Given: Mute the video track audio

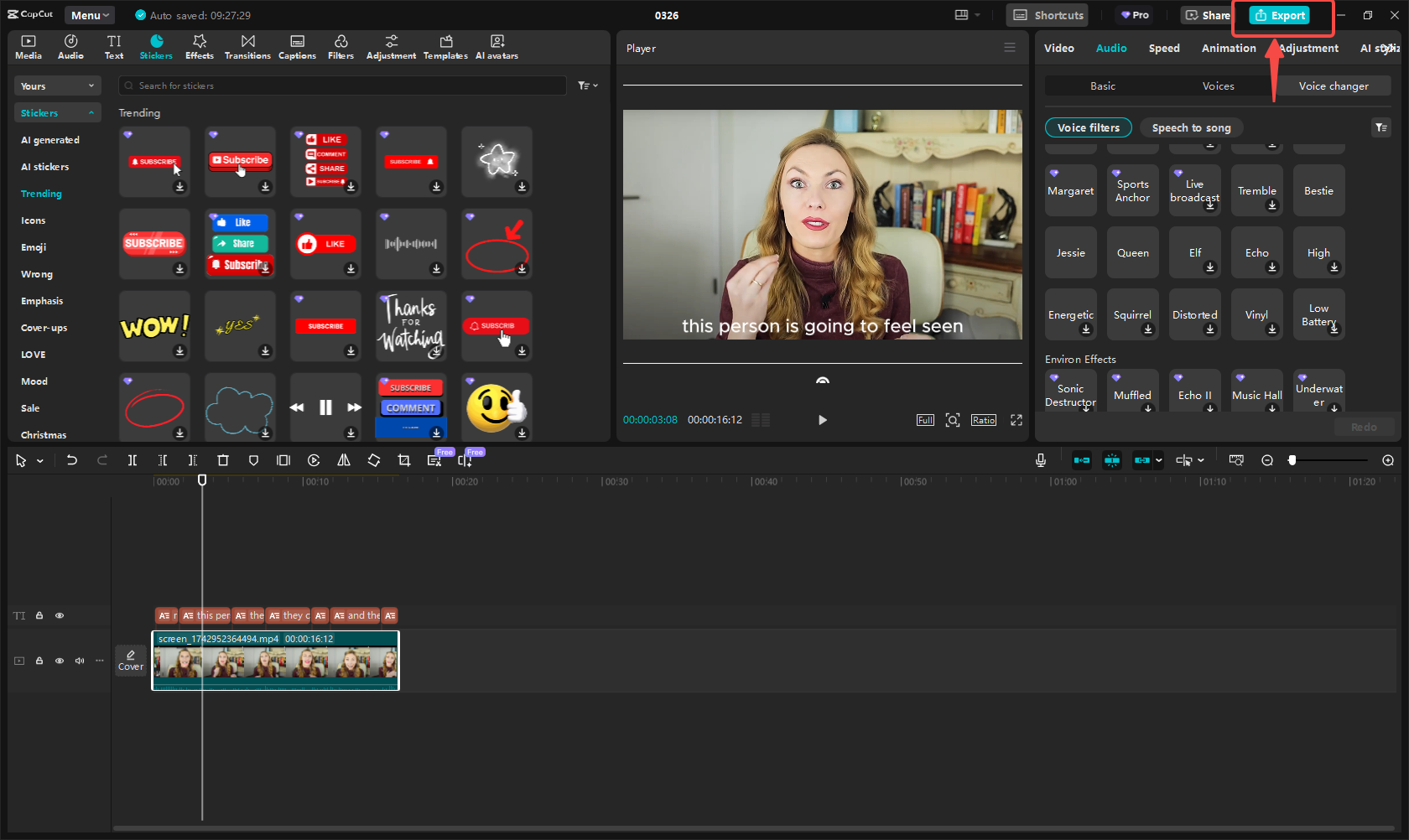Looking at the screenshot, I should click(80, 661).
